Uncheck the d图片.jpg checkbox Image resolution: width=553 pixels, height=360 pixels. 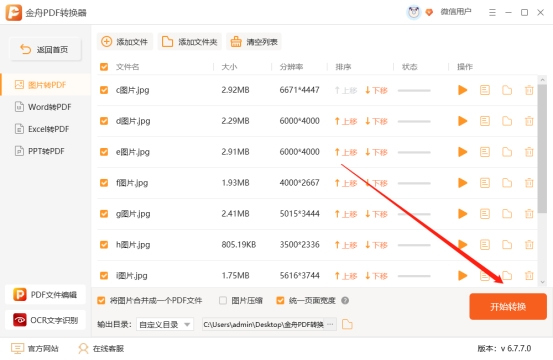pos(104,121)
